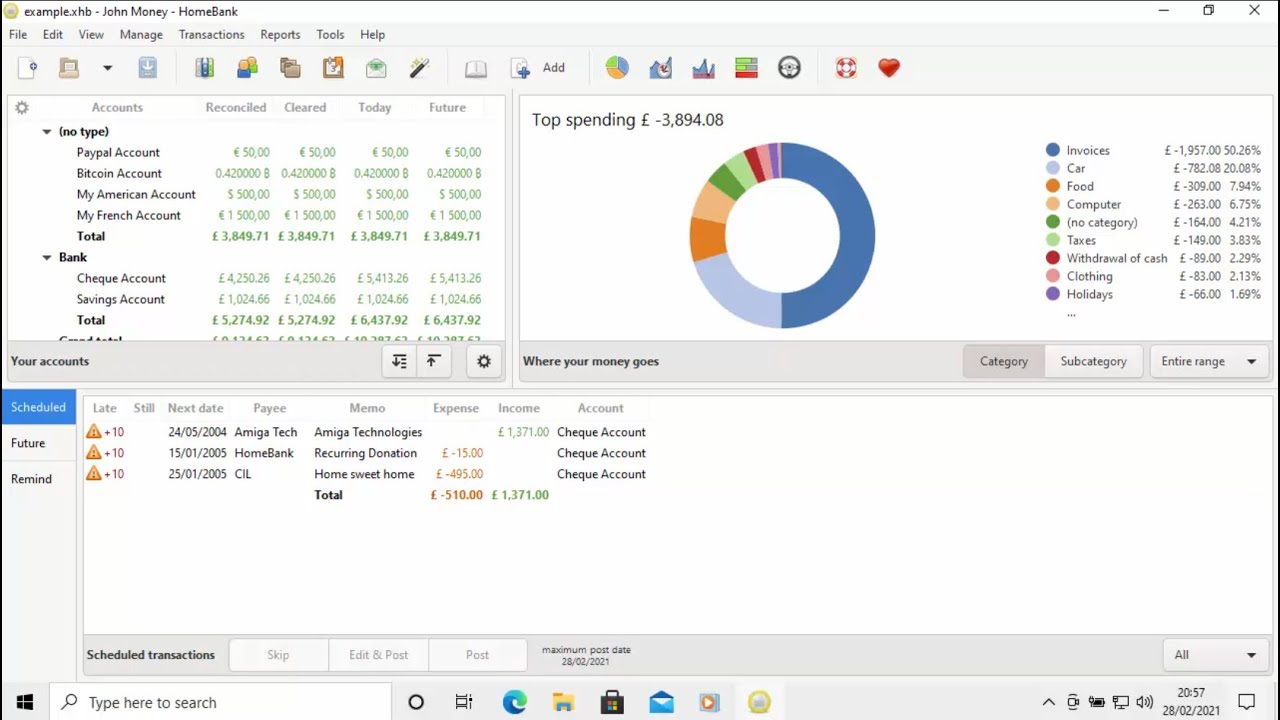Open the Reports menu

click(x=280, y=34)
